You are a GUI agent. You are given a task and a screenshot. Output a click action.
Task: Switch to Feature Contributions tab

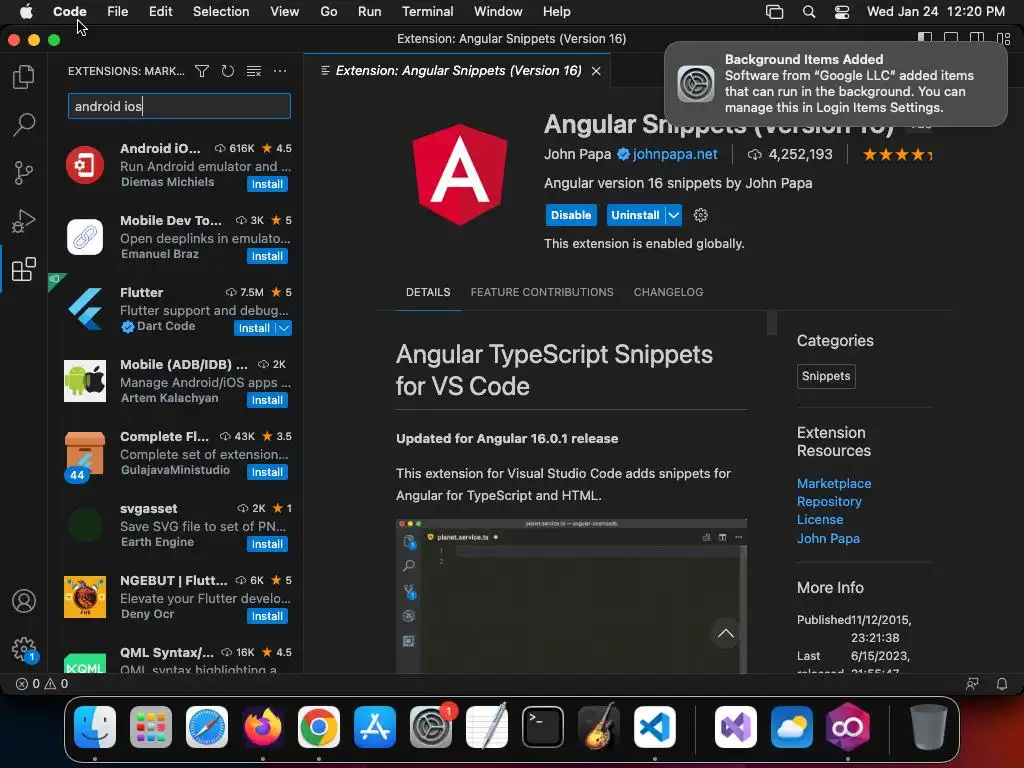(x=541, y=292)
